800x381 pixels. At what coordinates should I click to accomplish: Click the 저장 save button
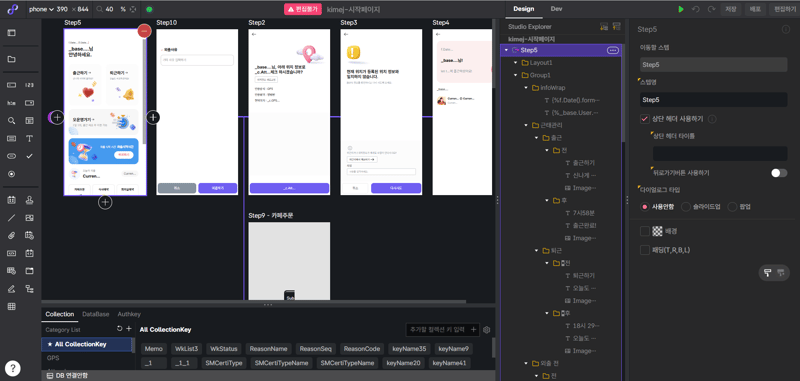731,9
